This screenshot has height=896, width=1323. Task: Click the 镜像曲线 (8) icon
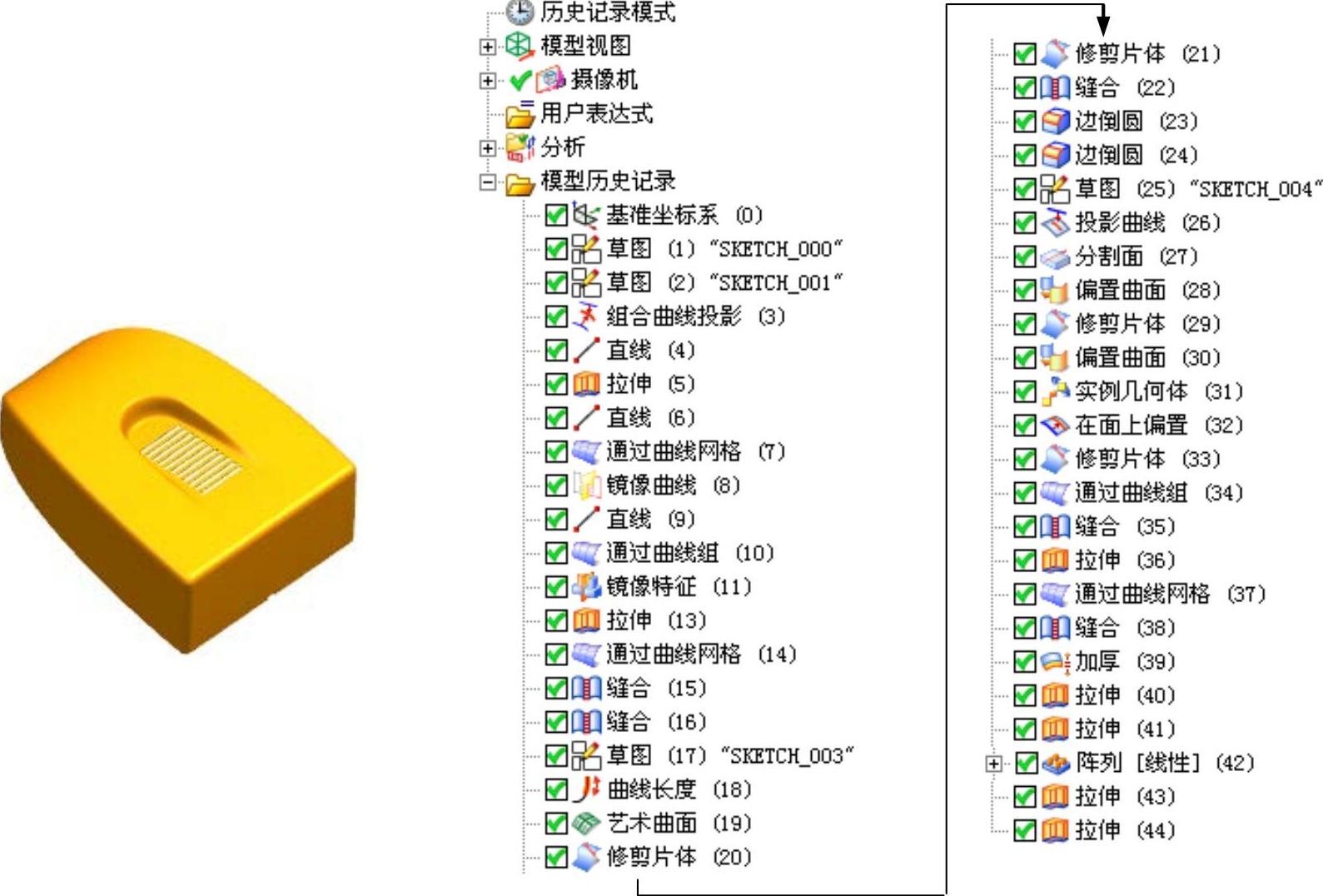(x=586, y=485)
